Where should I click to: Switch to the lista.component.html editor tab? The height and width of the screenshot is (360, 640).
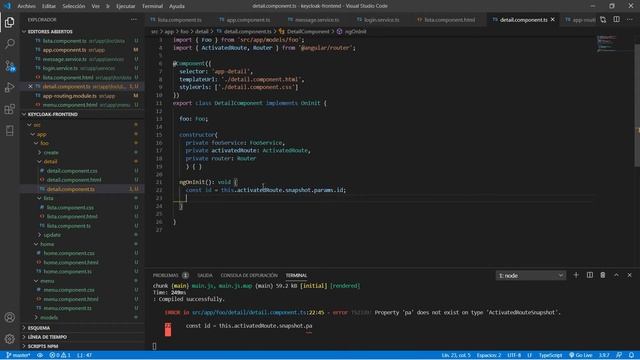[x=449, y=20]
